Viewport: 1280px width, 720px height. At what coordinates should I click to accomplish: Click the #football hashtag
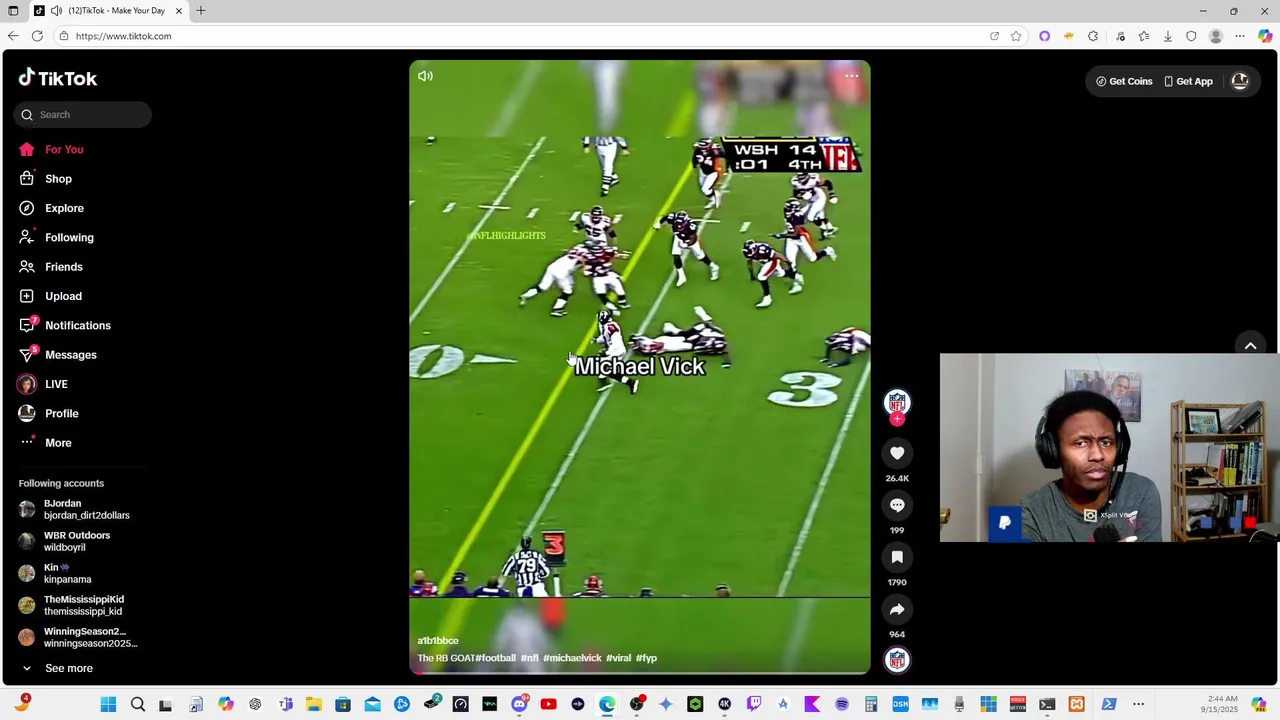495,658
